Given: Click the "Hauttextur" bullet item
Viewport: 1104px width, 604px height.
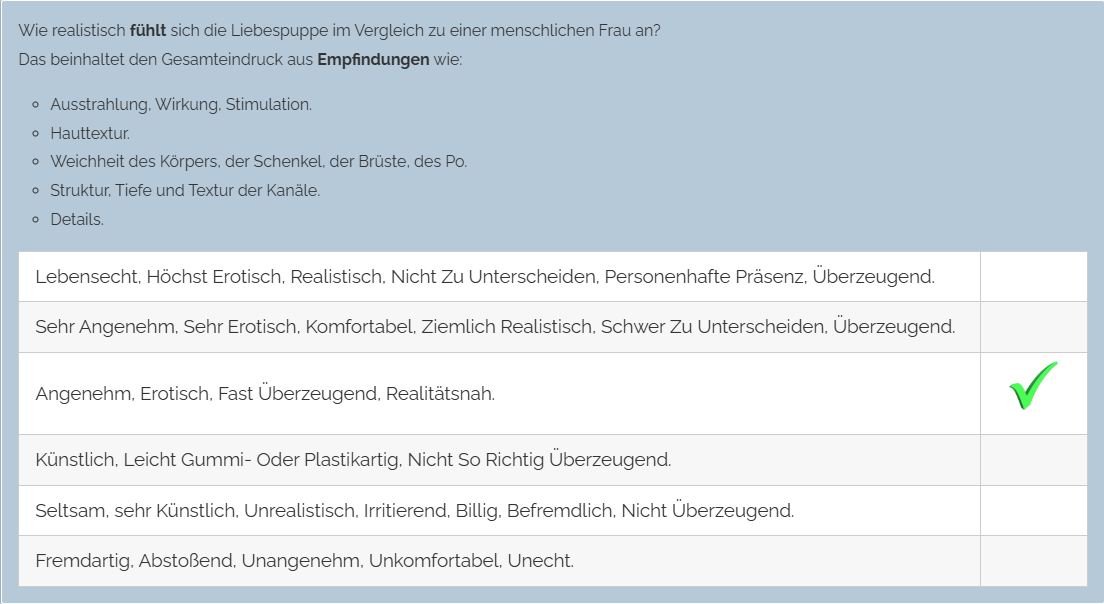Looking at the screenshot, I should [x=90, y=133].
